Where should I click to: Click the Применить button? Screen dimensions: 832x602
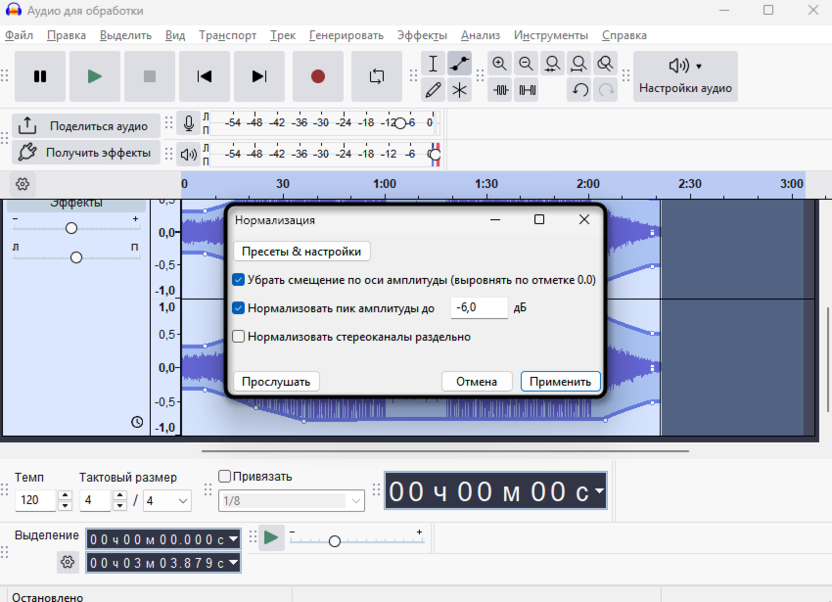click(x=560, y=381)
